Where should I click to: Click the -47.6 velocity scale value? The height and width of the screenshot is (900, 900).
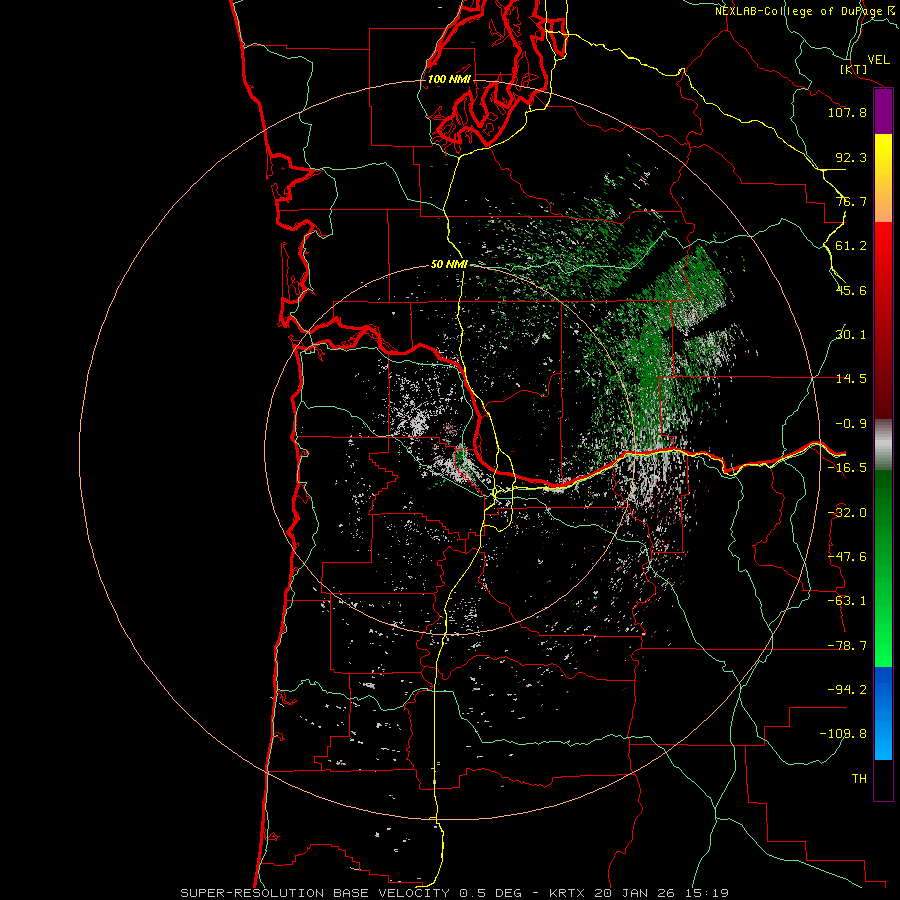pos(847,557)
